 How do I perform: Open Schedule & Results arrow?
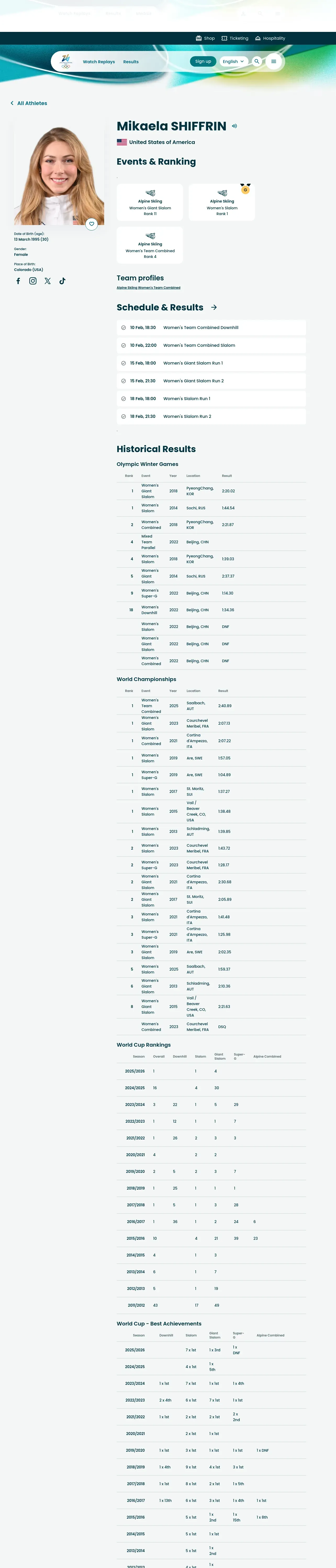click(214, 307)
